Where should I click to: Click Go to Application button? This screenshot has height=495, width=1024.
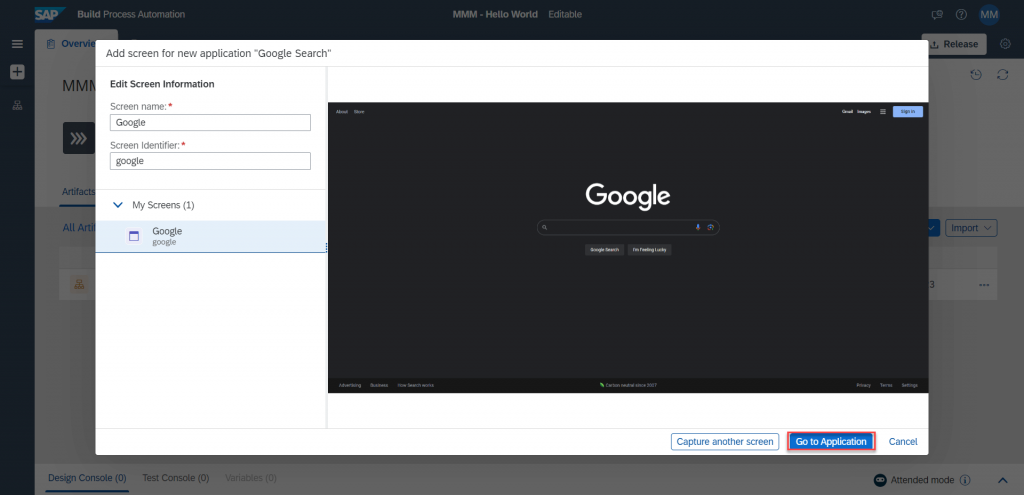click(x=831, y=441)
